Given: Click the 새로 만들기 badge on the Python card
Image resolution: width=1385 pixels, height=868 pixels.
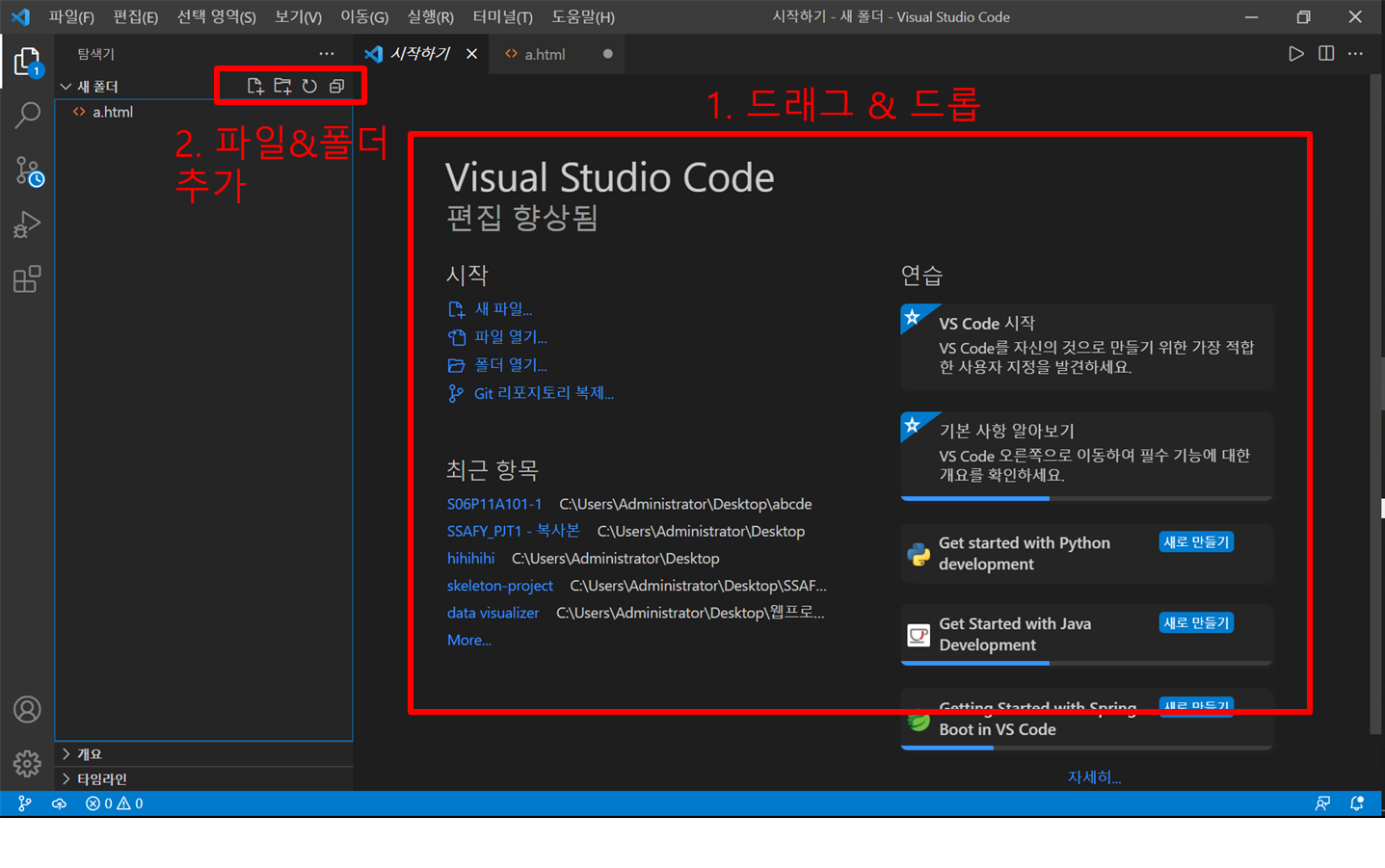Looking at the screenshot, I should click(x=1196, y=542).
